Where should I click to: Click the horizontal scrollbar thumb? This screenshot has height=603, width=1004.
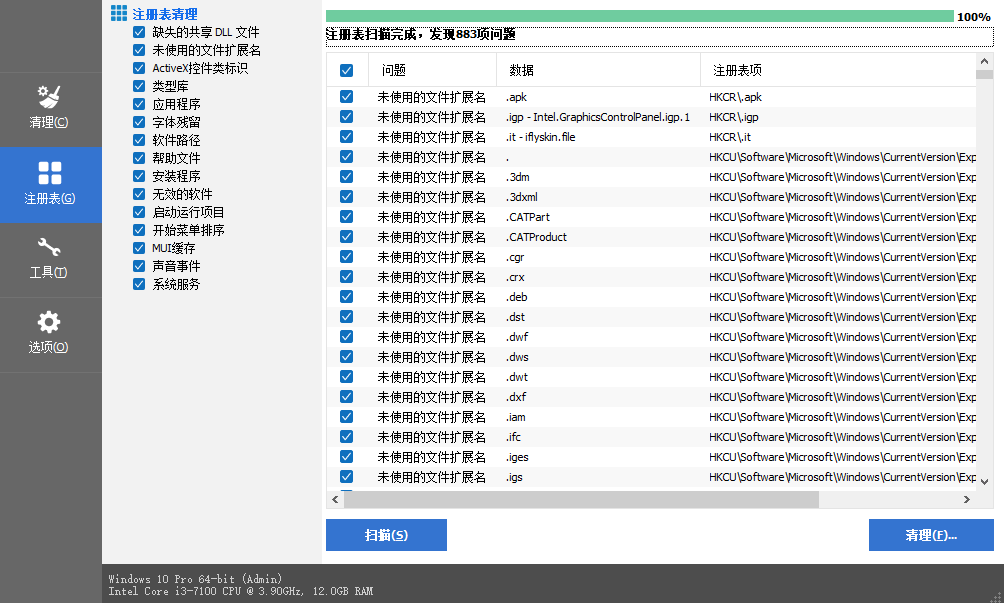[581, 500]
